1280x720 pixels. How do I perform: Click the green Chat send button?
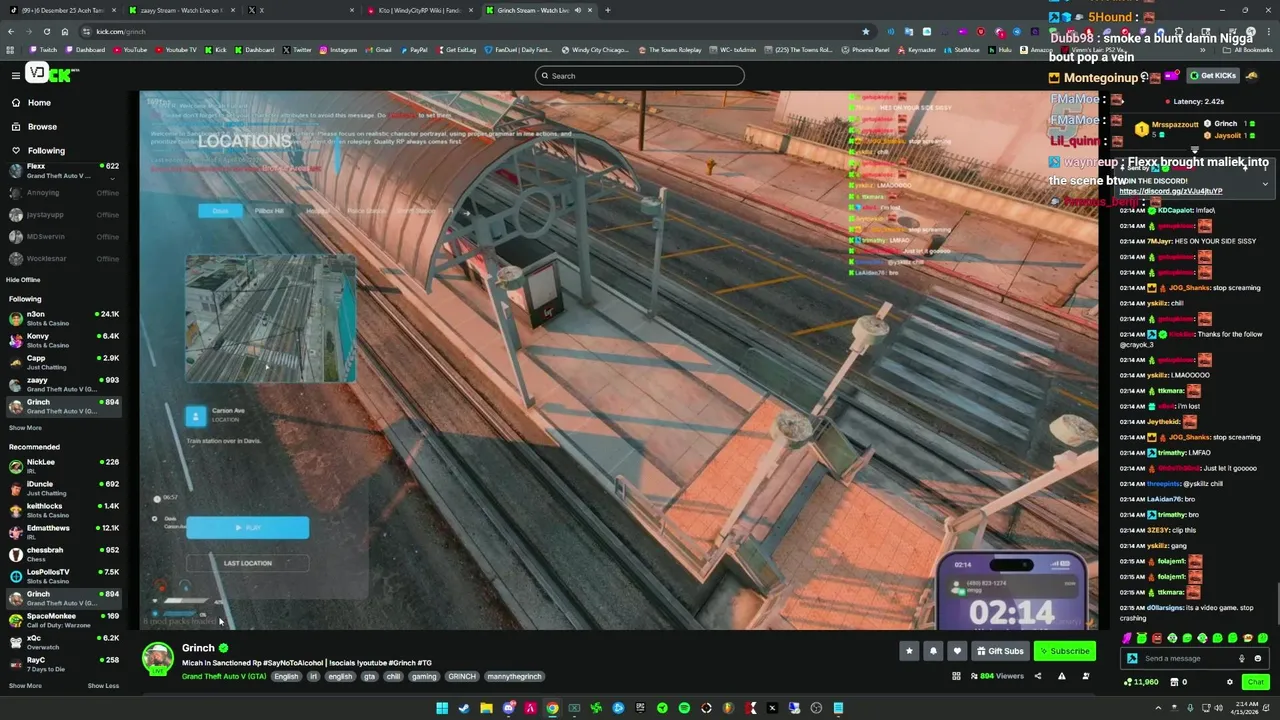[1255, 682]
